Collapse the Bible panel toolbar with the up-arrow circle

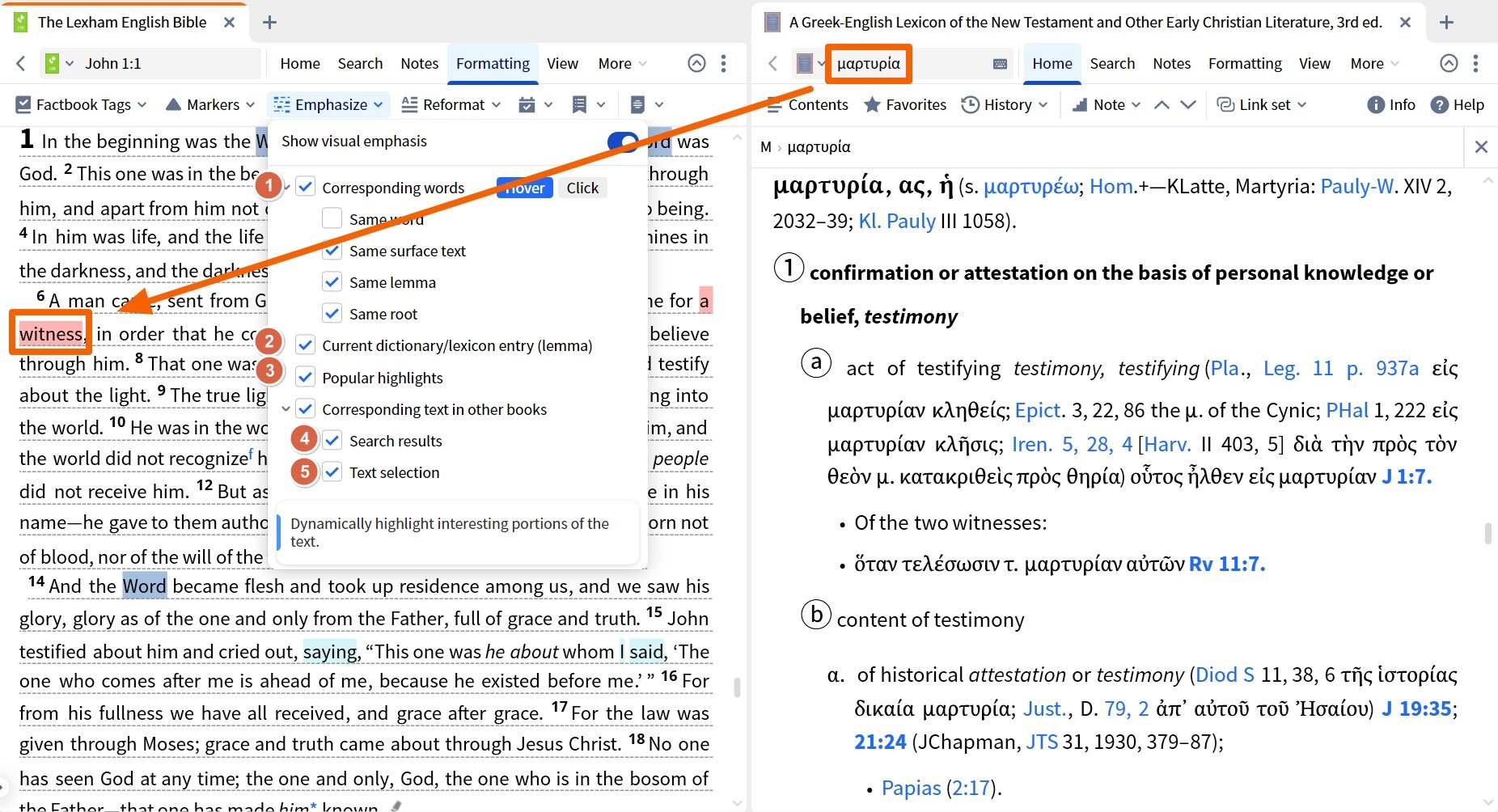[x=696, y=63]
